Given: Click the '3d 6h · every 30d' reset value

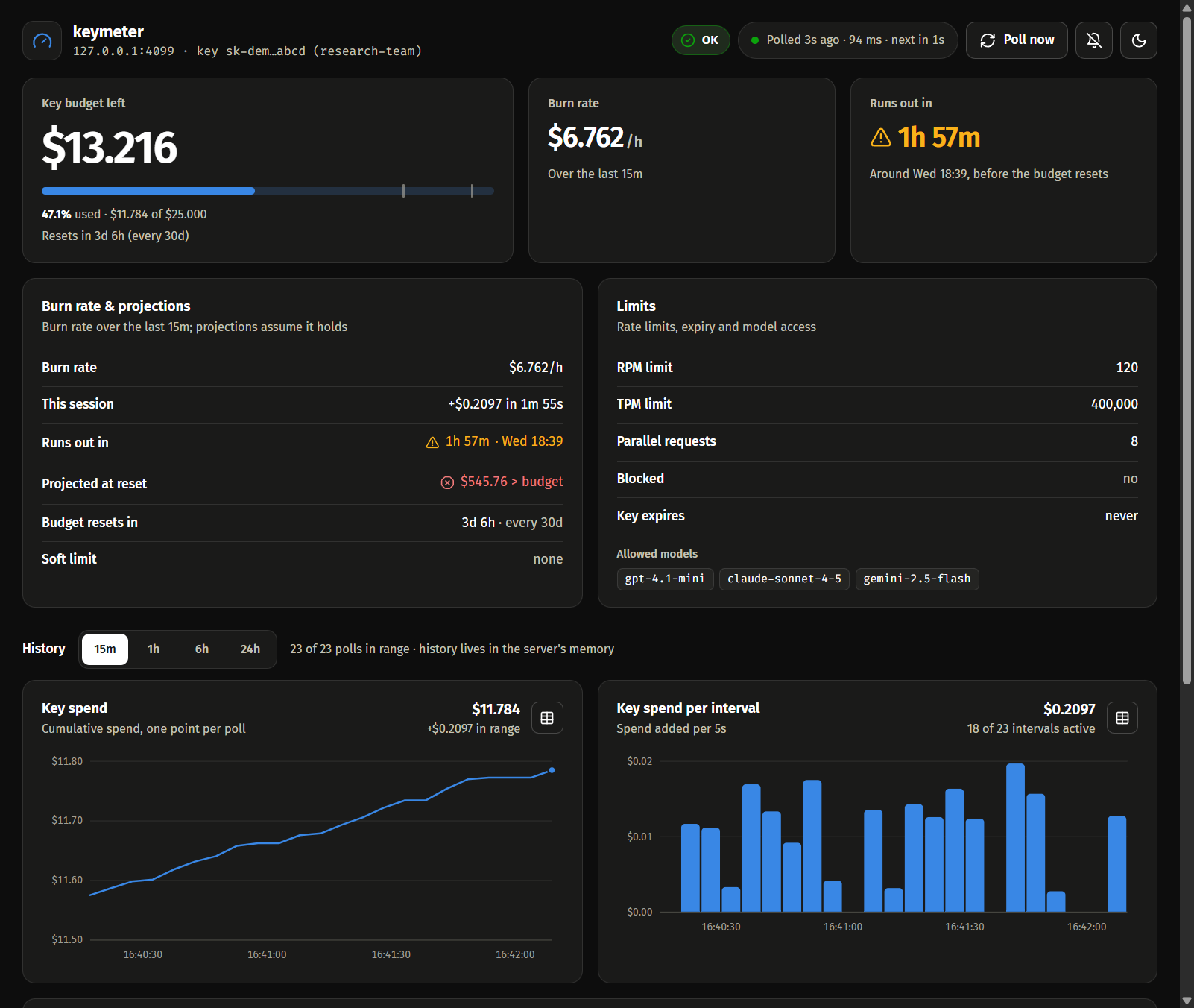Looking at the screenshot, I should coord(512,523).
